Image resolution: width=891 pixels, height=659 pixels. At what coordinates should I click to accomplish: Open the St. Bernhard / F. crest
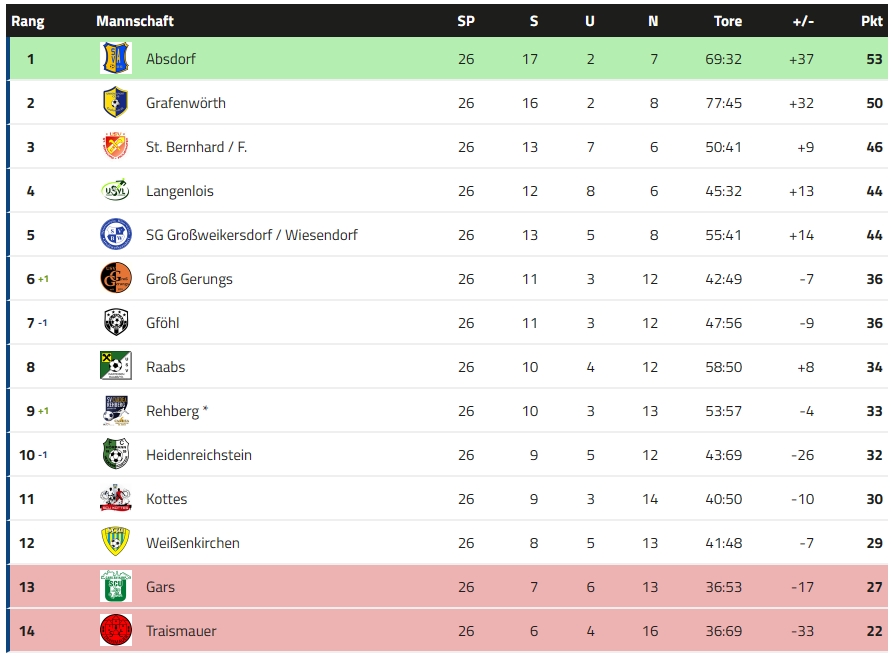point(116,146)
